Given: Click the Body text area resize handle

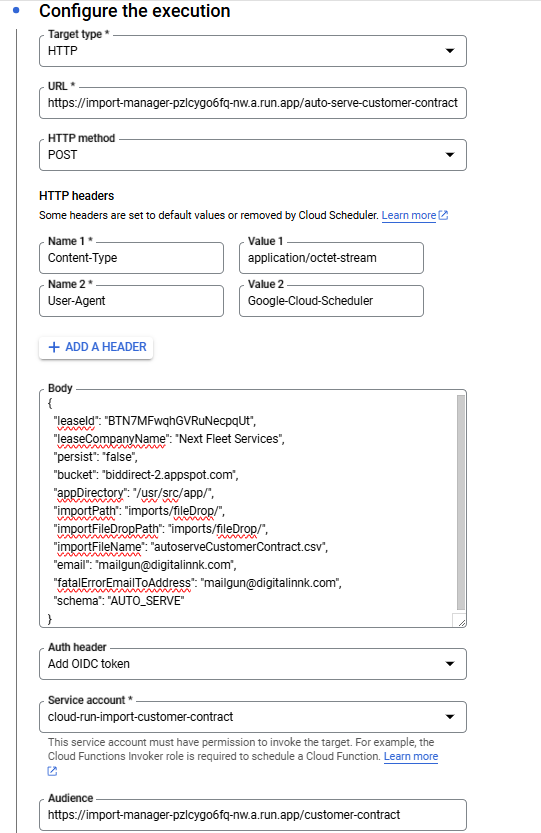Looking at the screenshot, I should click(x=460, y=620).
